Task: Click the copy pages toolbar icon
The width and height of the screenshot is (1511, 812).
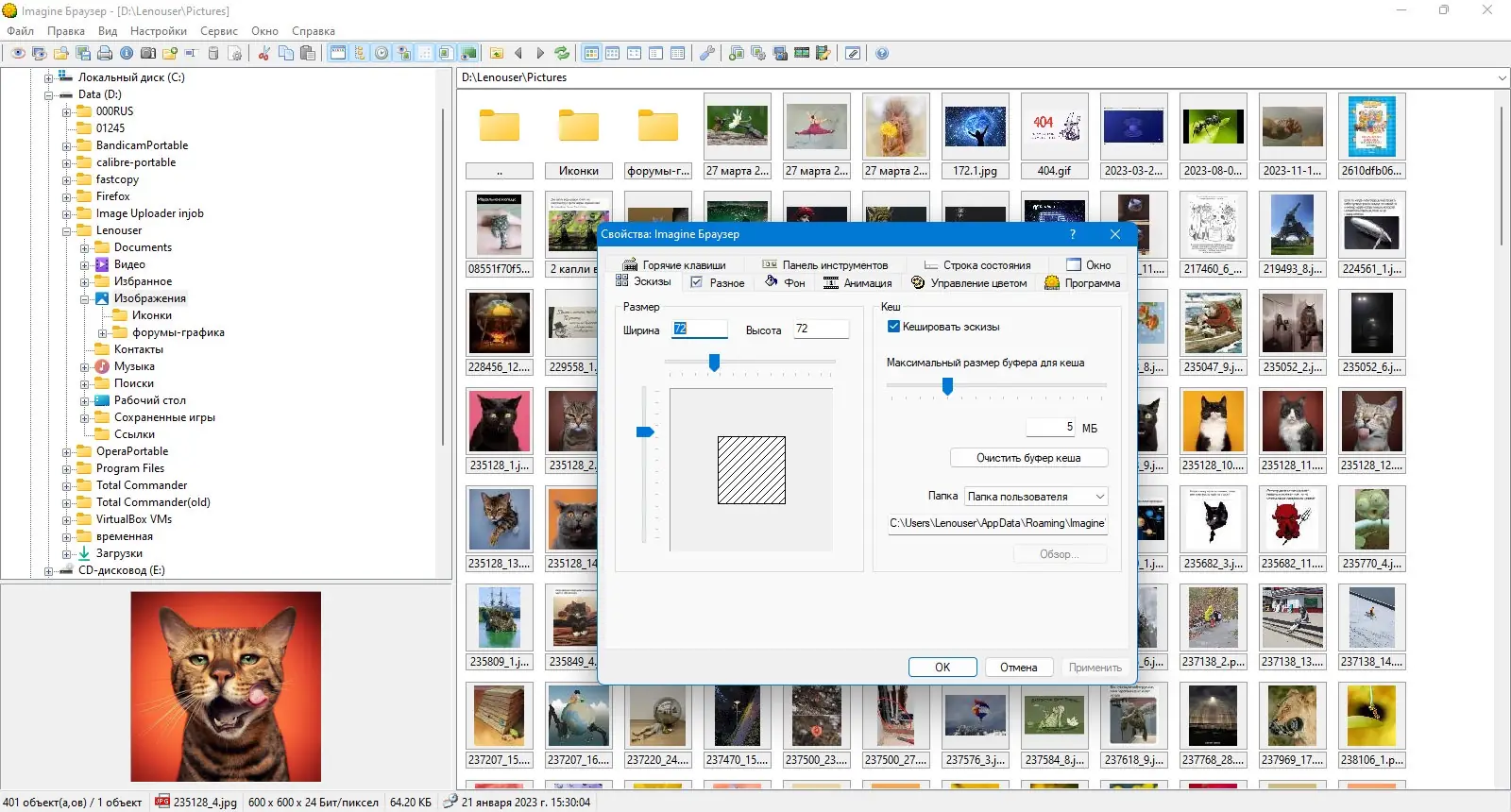Action: coord(286,54)
